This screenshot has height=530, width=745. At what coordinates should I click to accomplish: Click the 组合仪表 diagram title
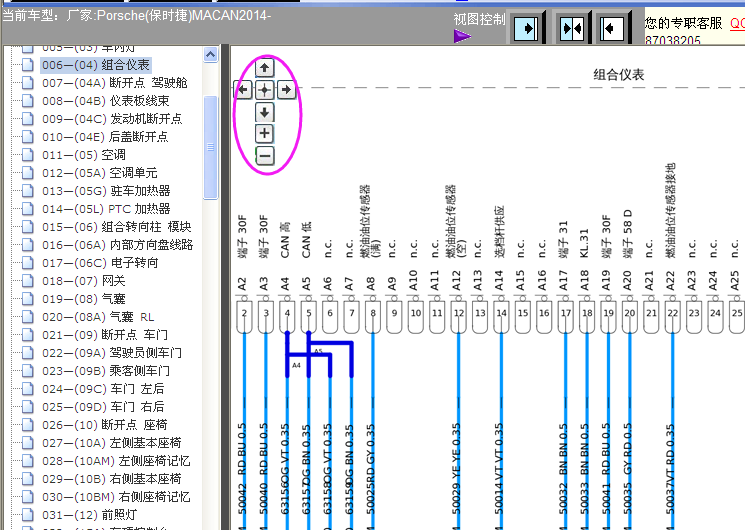coord(619,75)
